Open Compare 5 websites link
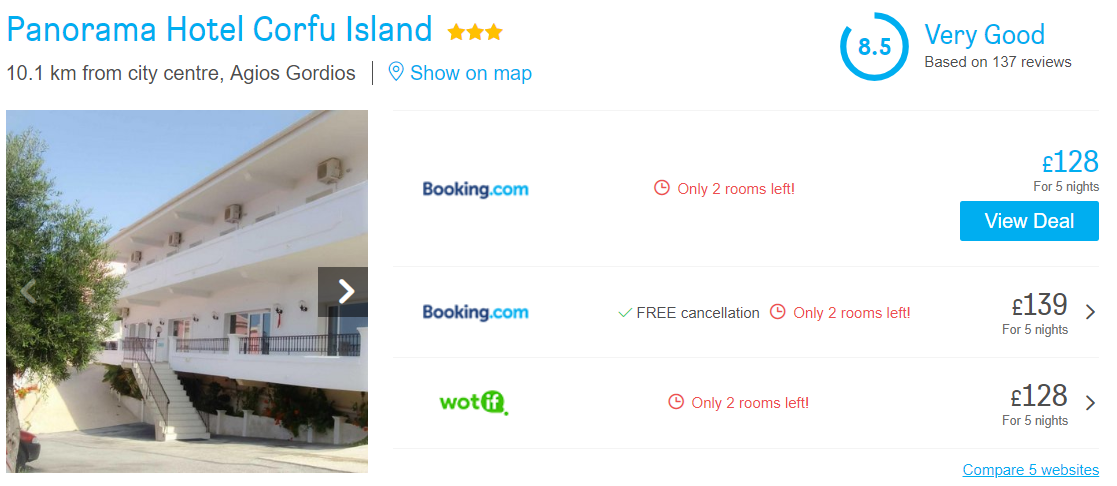Screen dimensions: 1117x486 pos(1031,470)
